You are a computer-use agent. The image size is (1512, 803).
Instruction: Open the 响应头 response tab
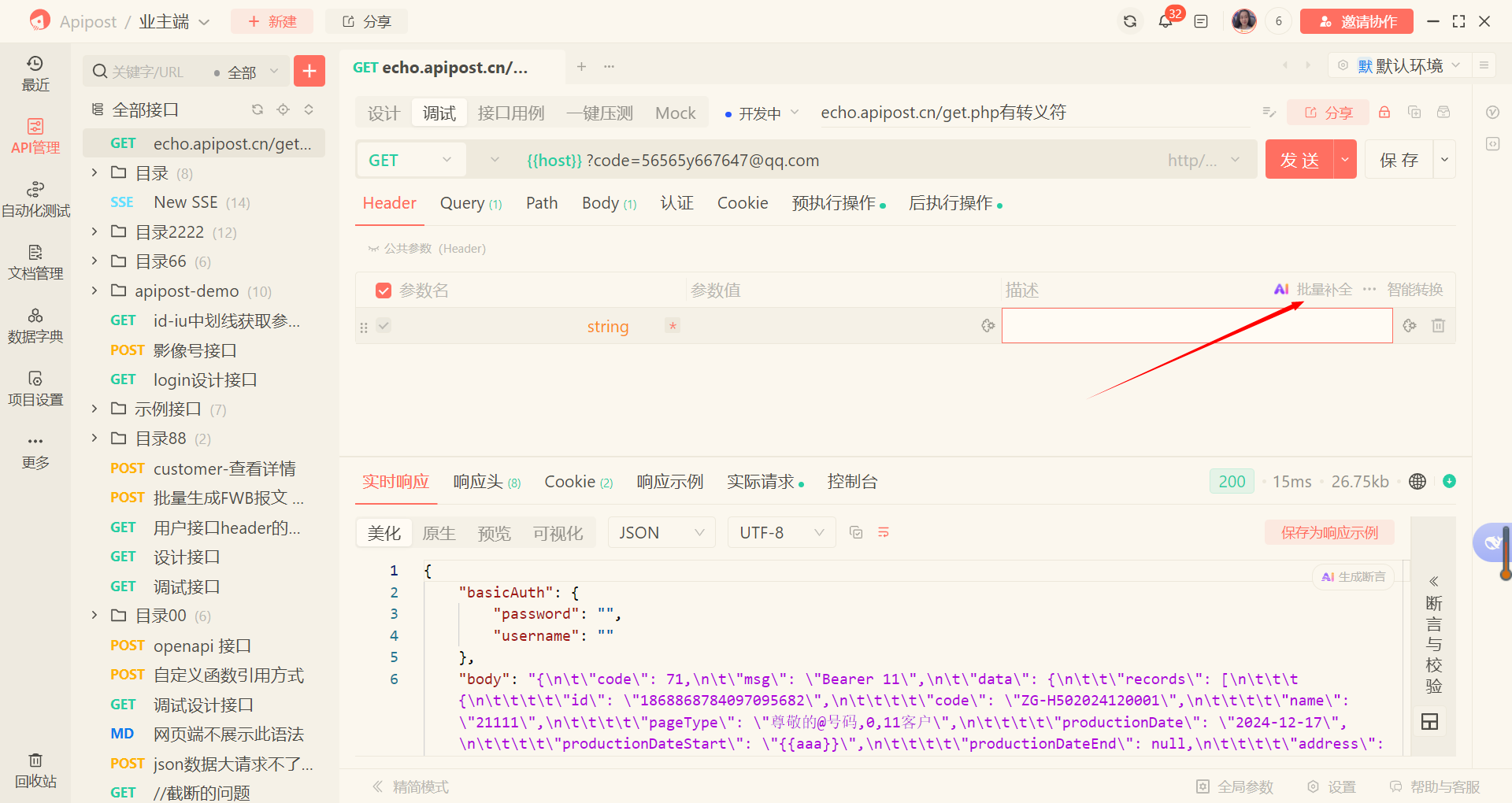pyautogui.click(x=487, y=482)
